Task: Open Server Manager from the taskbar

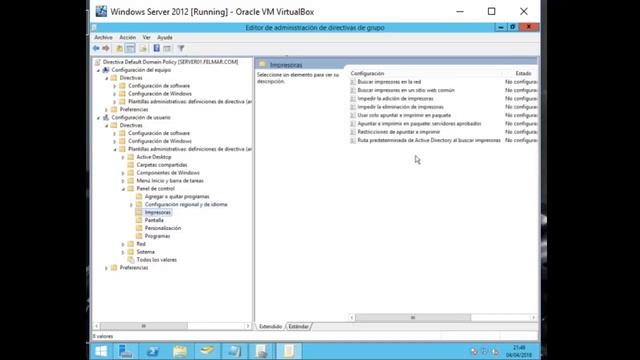Action: 125,351
